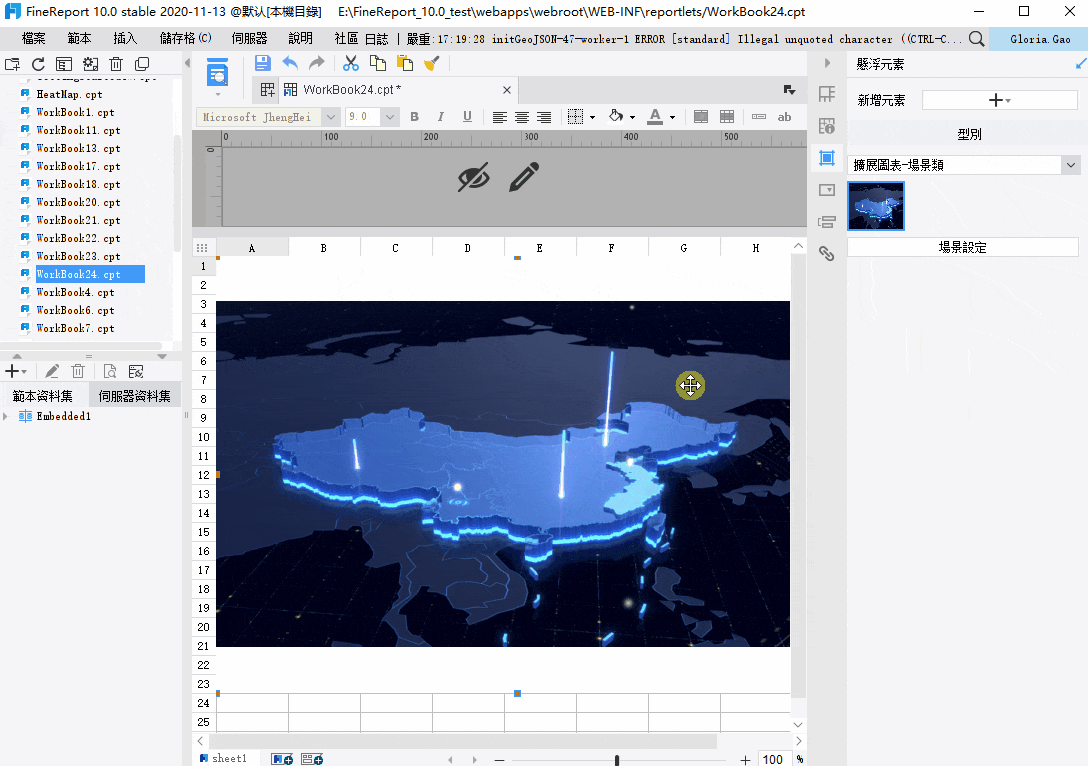Click the refresh icon in file panel
Screen dimensions: 1088x766
38,64
